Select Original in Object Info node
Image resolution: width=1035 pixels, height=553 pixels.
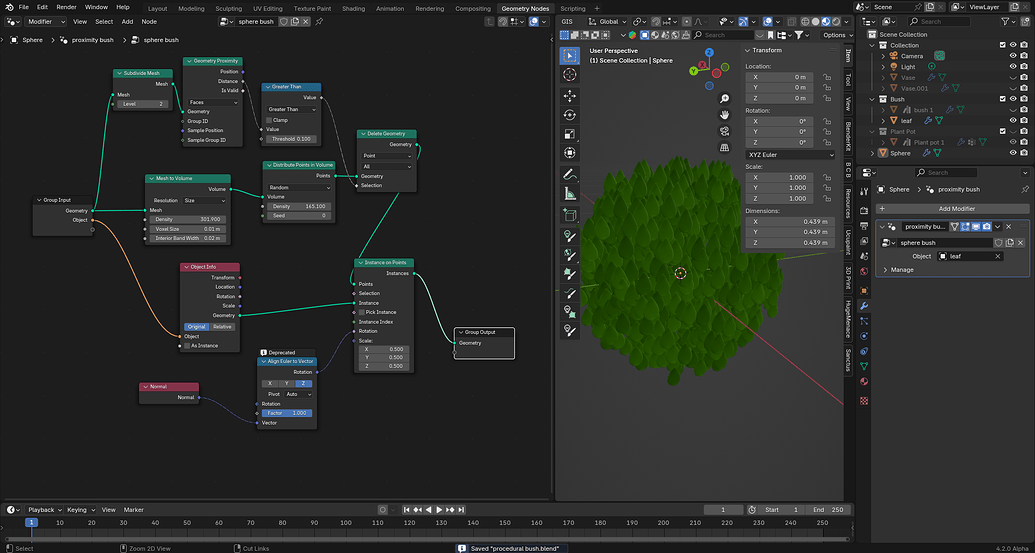pyautogui.click(x=197, y=327)
